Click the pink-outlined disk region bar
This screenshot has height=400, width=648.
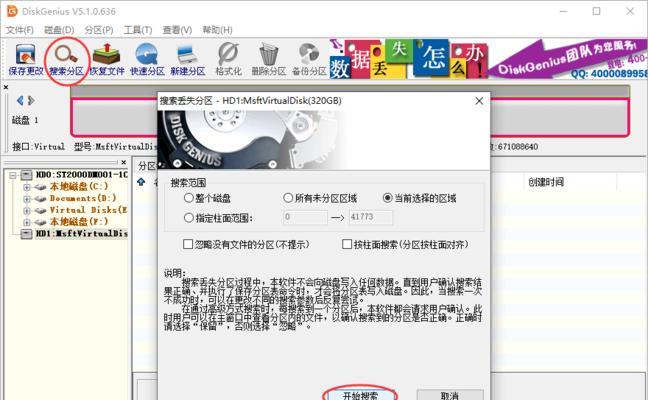(x=350, y=117)
